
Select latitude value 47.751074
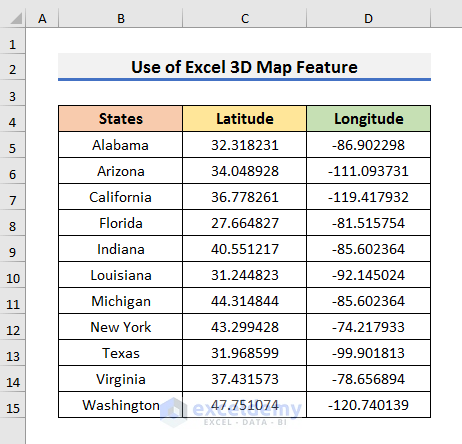coord(245,405)
